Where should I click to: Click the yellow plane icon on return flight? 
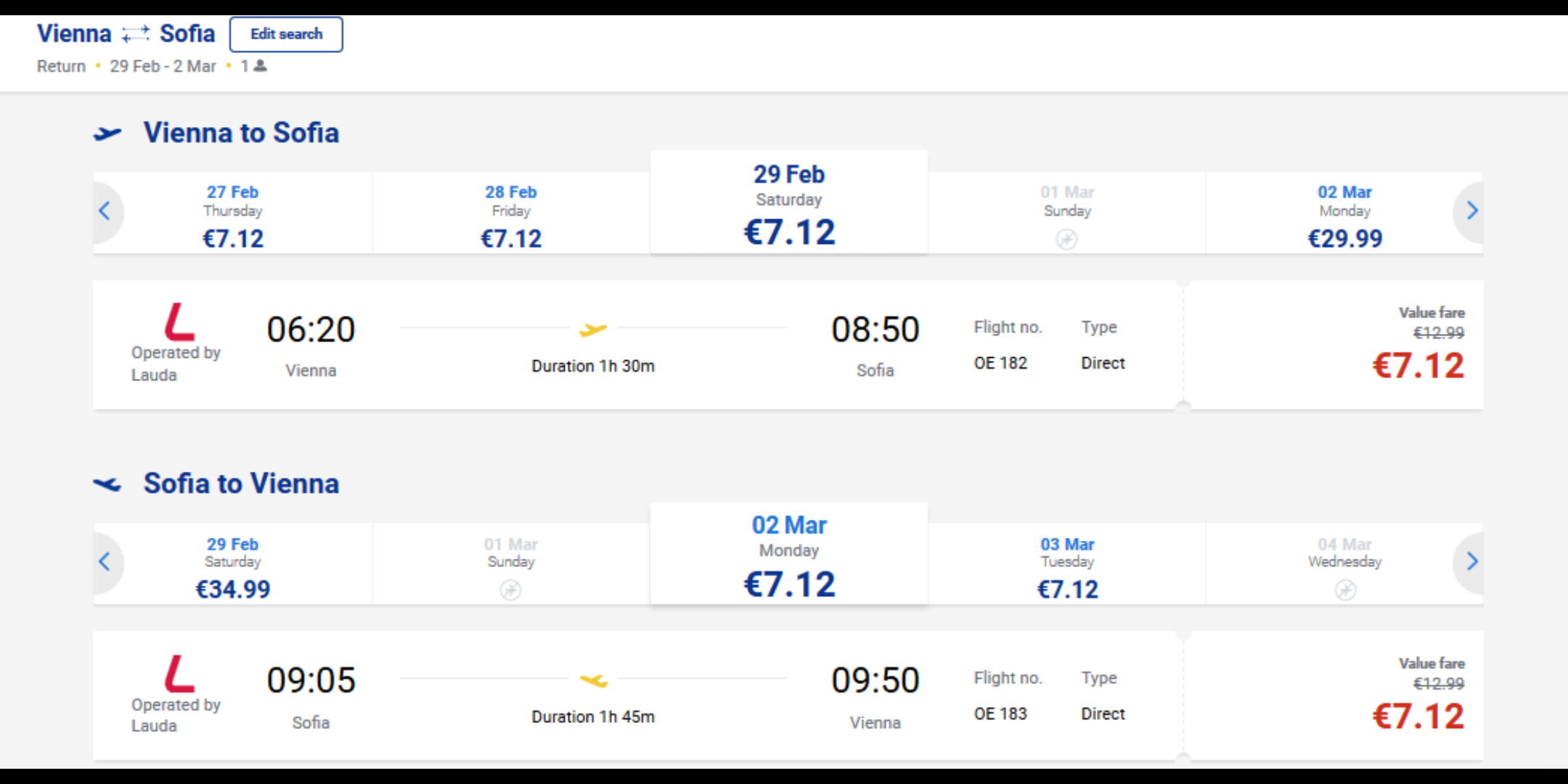(593, 681)
